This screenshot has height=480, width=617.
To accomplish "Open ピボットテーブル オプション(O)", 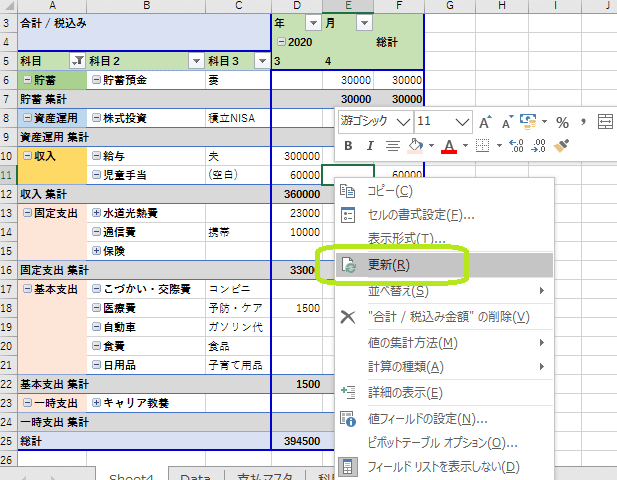I will click(x=444, y=443).
